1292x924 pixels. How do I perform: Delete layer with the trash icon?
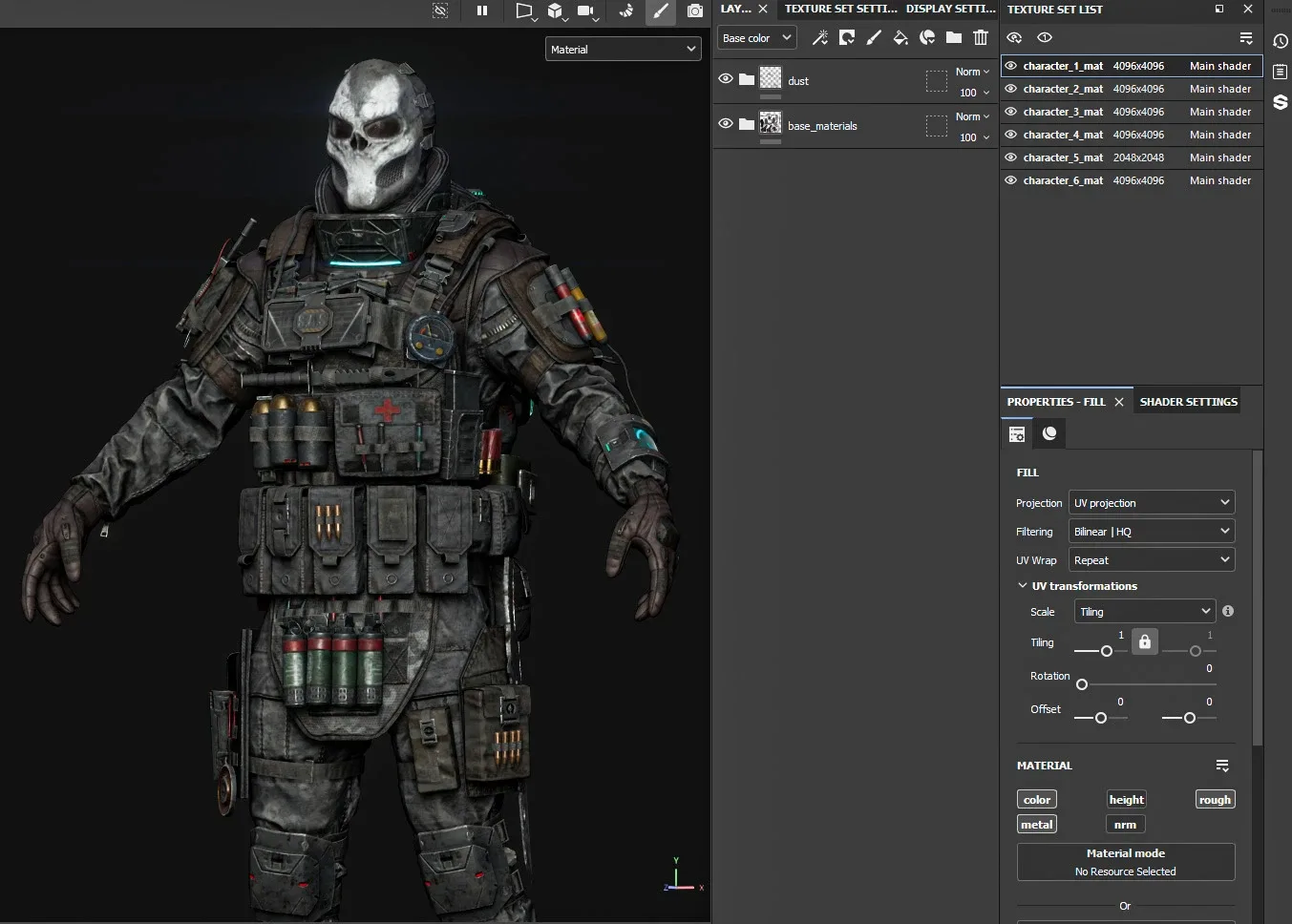click(980, 38)
